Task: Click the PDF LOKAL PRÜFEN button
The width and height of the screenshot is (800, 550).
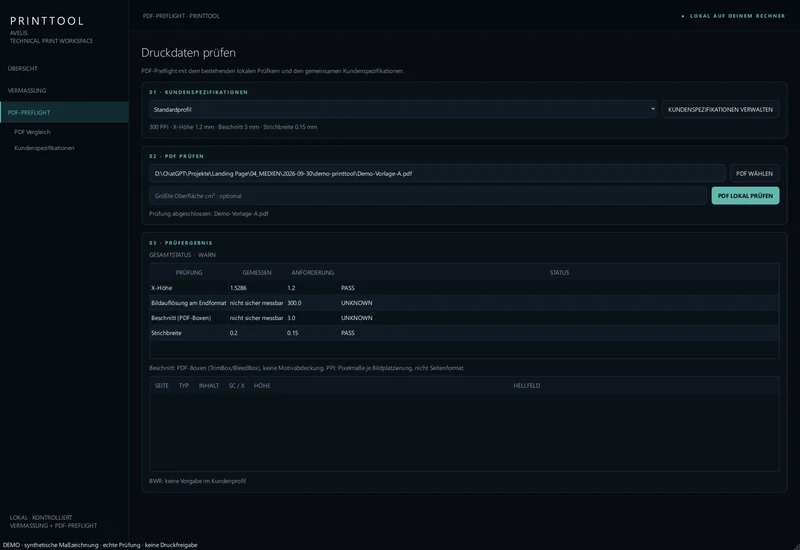Action: click(x=745, y=195)
